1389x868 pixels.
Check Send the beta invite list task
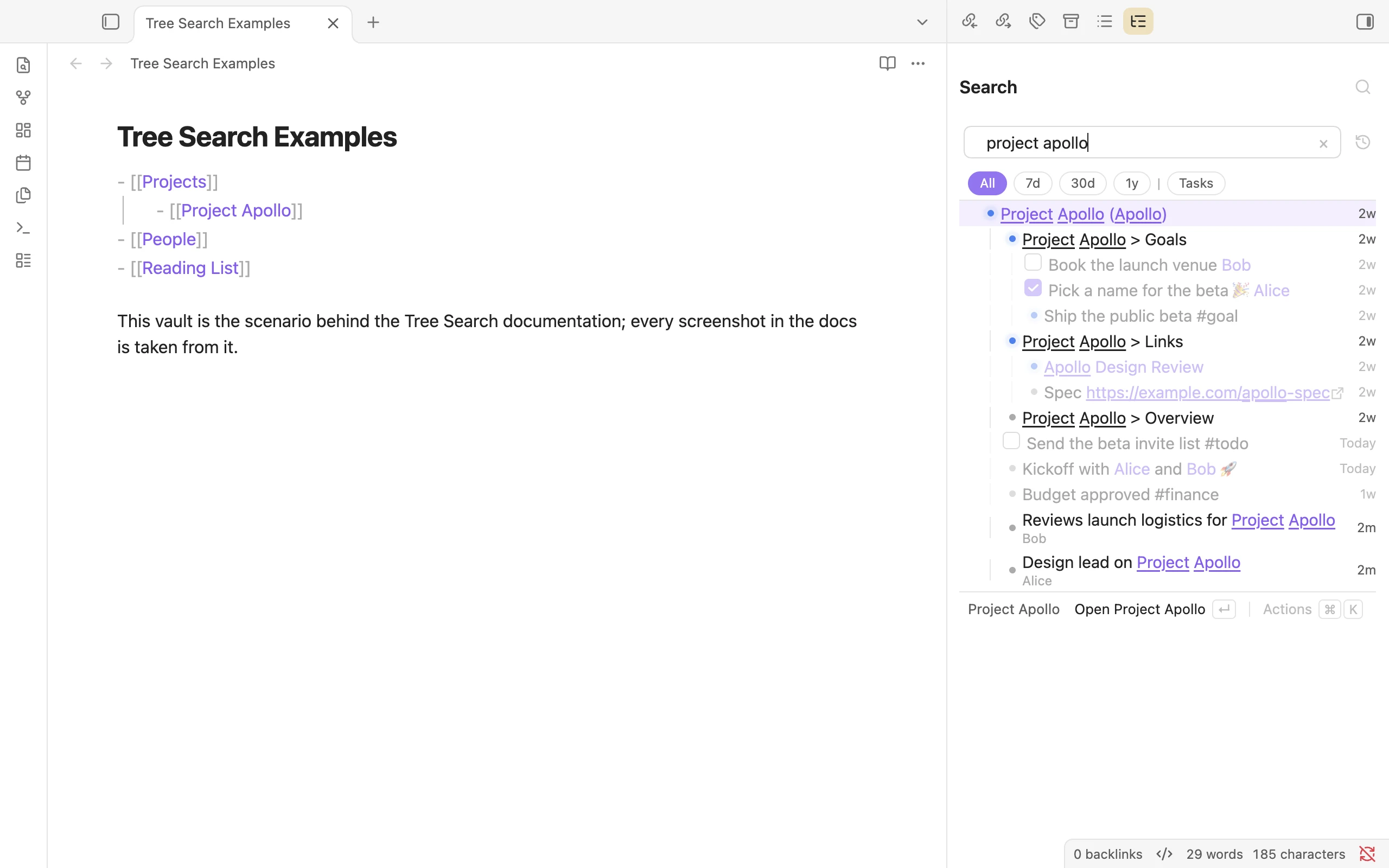click(1011, 441)
